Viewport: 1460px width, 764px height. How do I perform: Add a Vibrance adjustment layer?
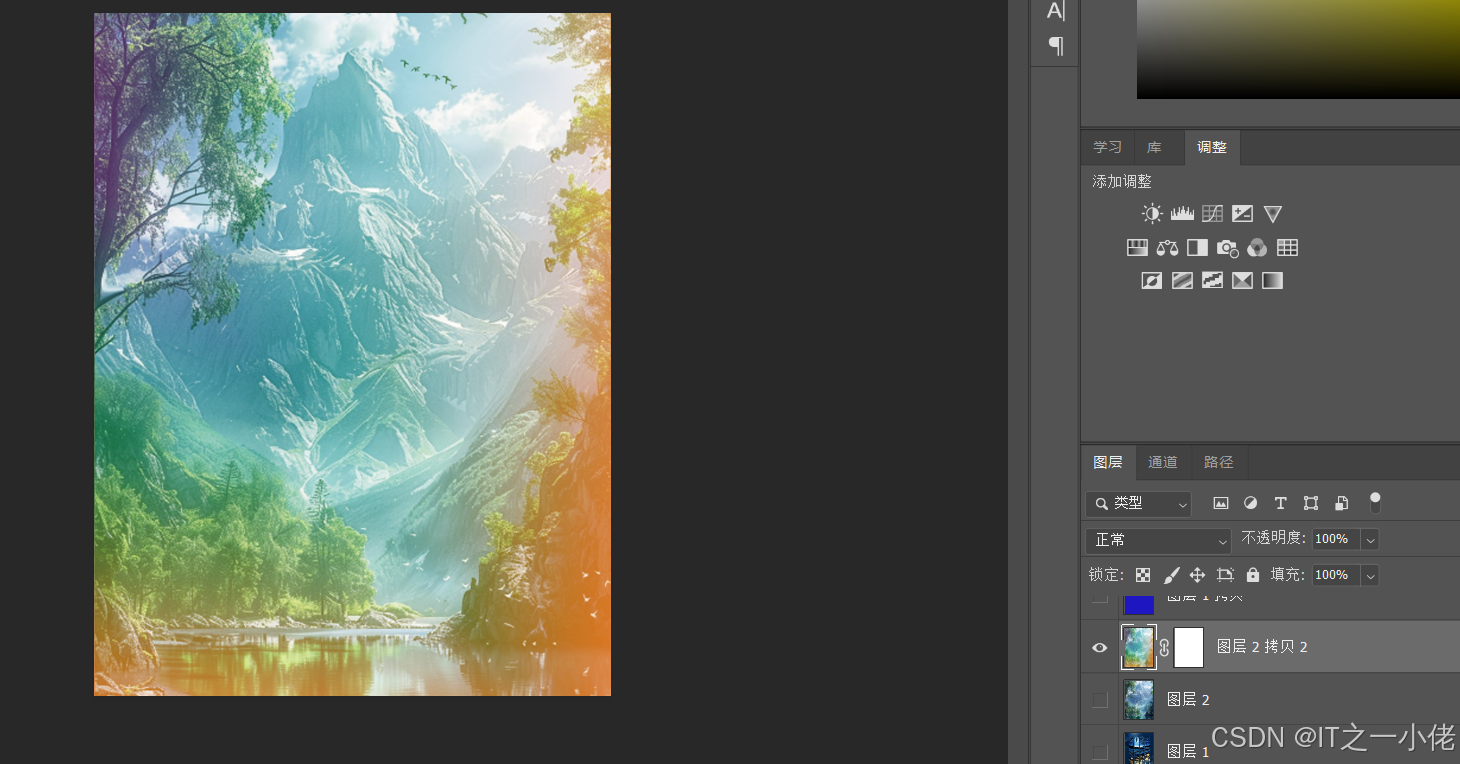1272,214
